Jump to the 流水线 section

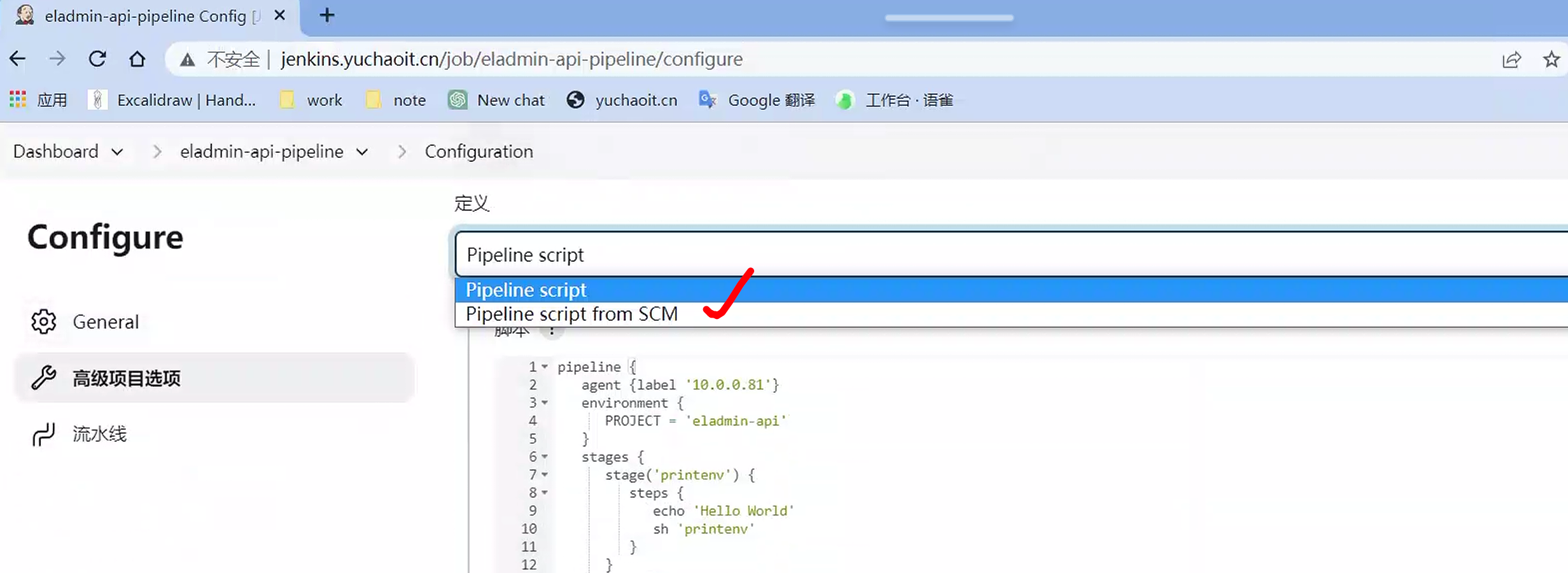click(x=99, y=434)
